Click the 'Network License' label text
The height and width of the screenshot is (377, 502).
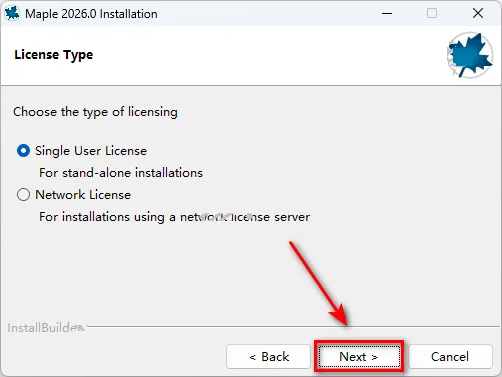click(83, 194)
